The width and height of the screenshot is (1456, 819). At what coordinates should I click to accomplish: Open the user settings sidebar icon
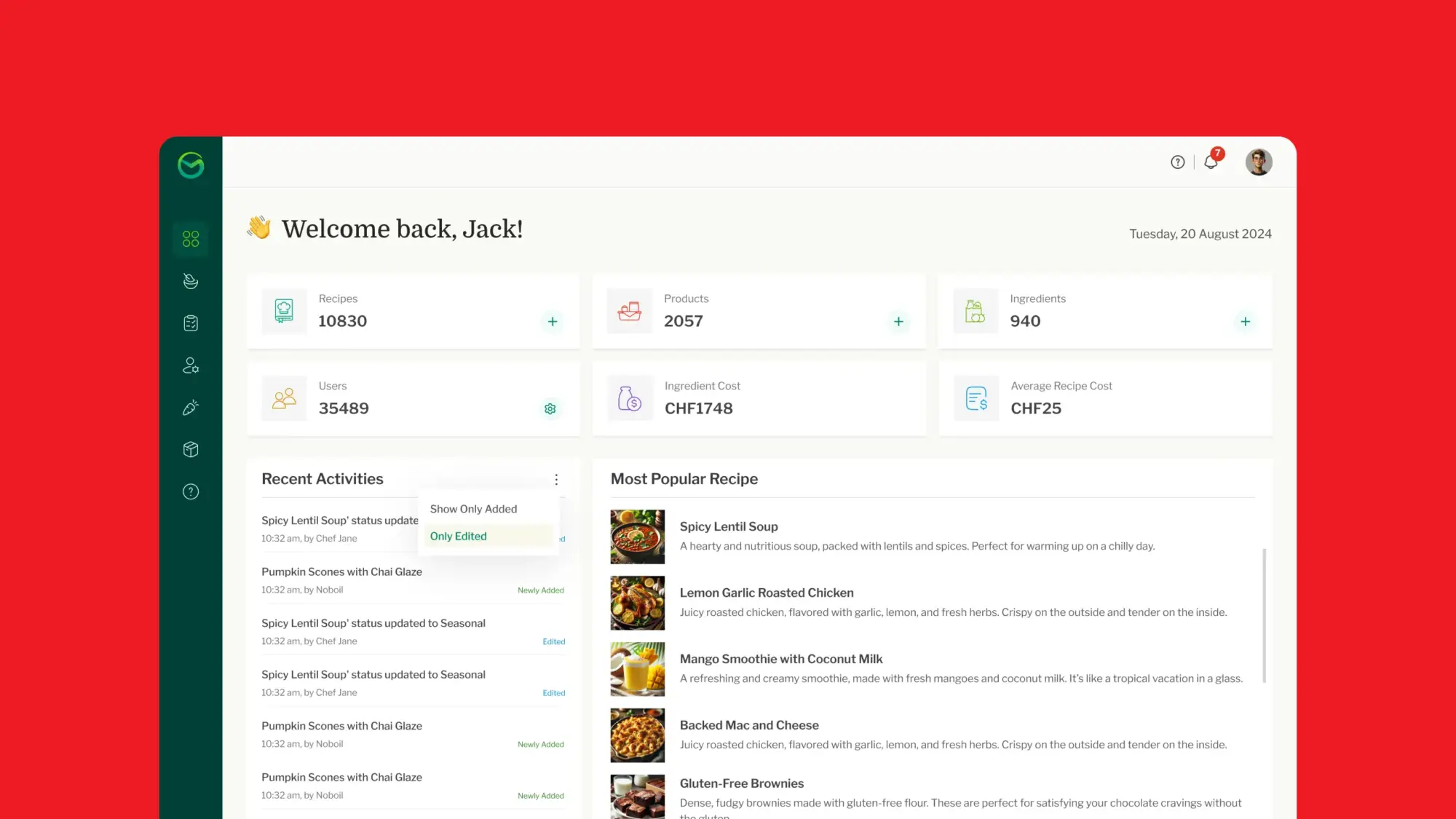click(x=191, y=365)
